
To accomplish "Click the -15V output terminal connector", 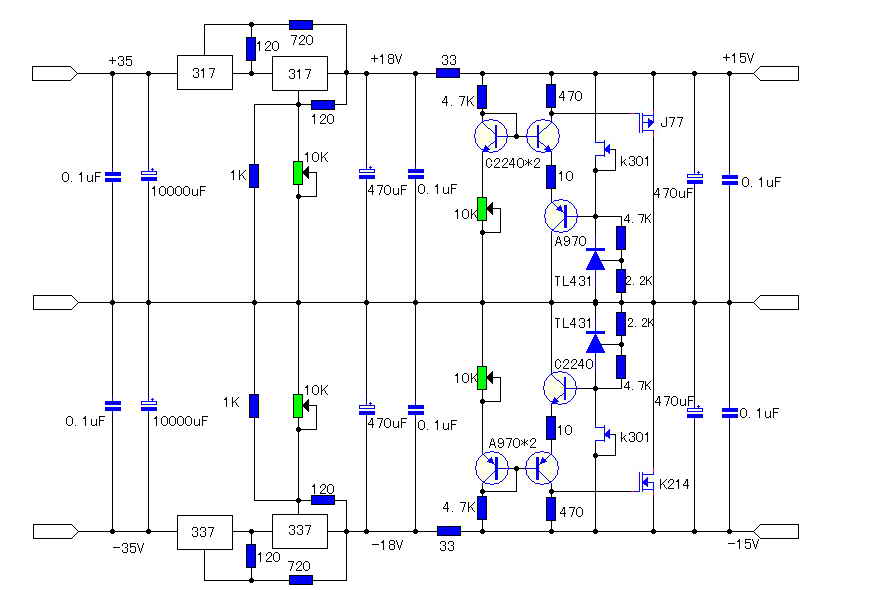I will pyautogui.click(x=776, y=532).
